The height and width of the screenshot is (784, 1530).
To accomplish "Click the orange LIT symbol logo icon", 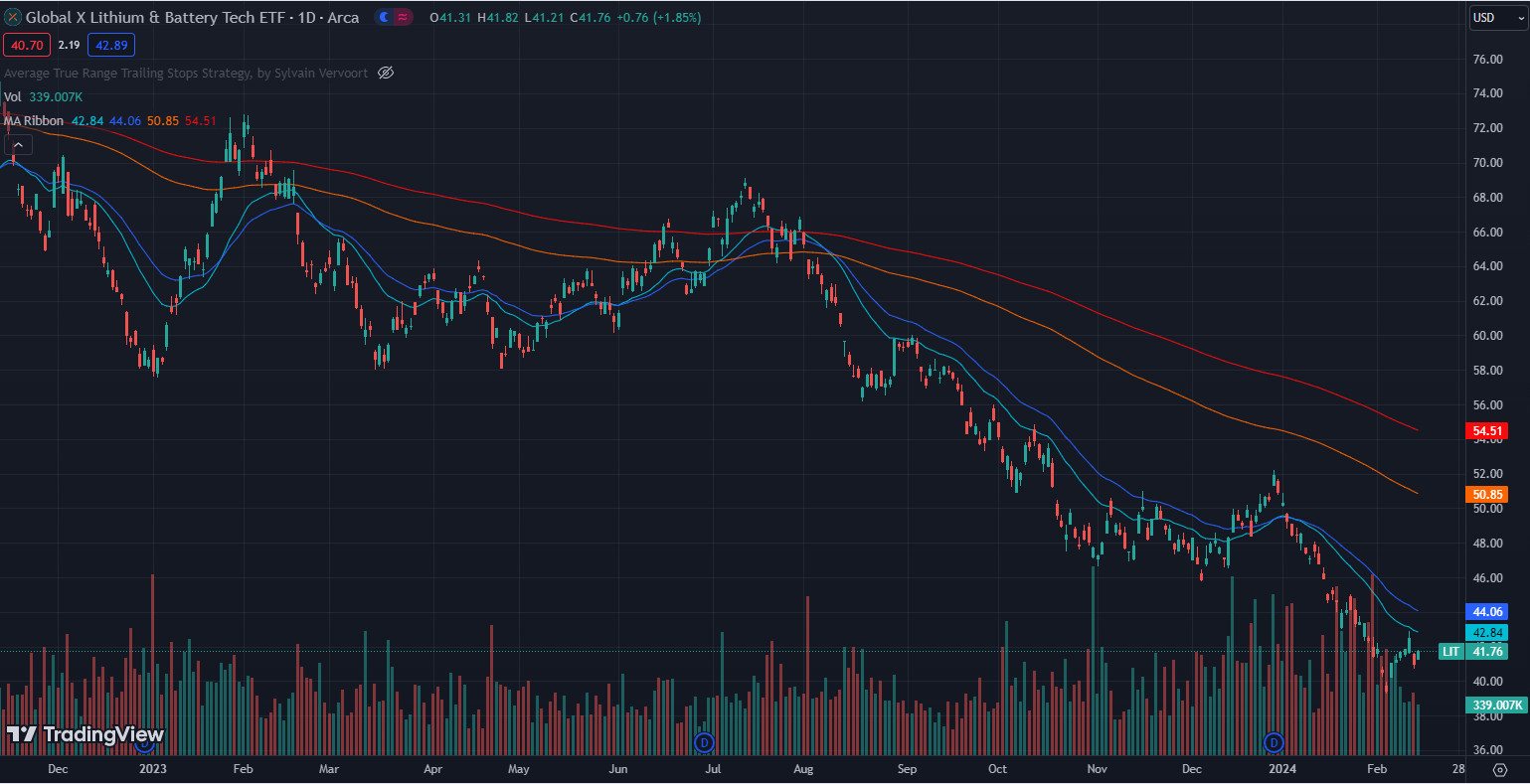I will coord(12,18).
